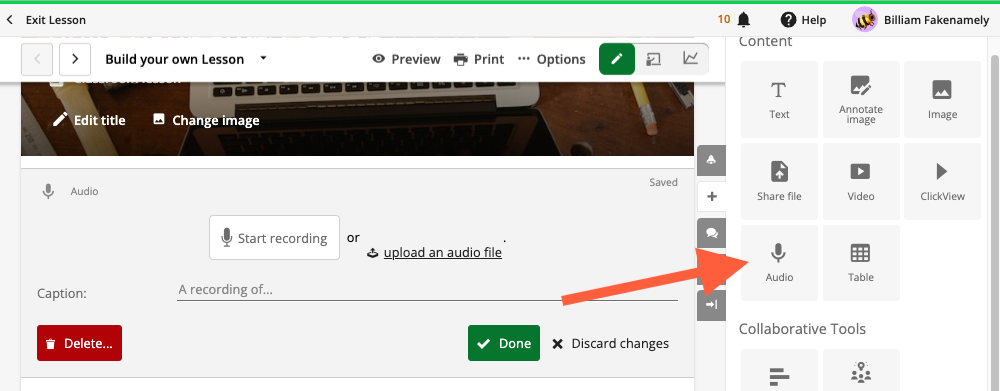Print the lesson
The image size is (1000, 391).
[478, 59]
